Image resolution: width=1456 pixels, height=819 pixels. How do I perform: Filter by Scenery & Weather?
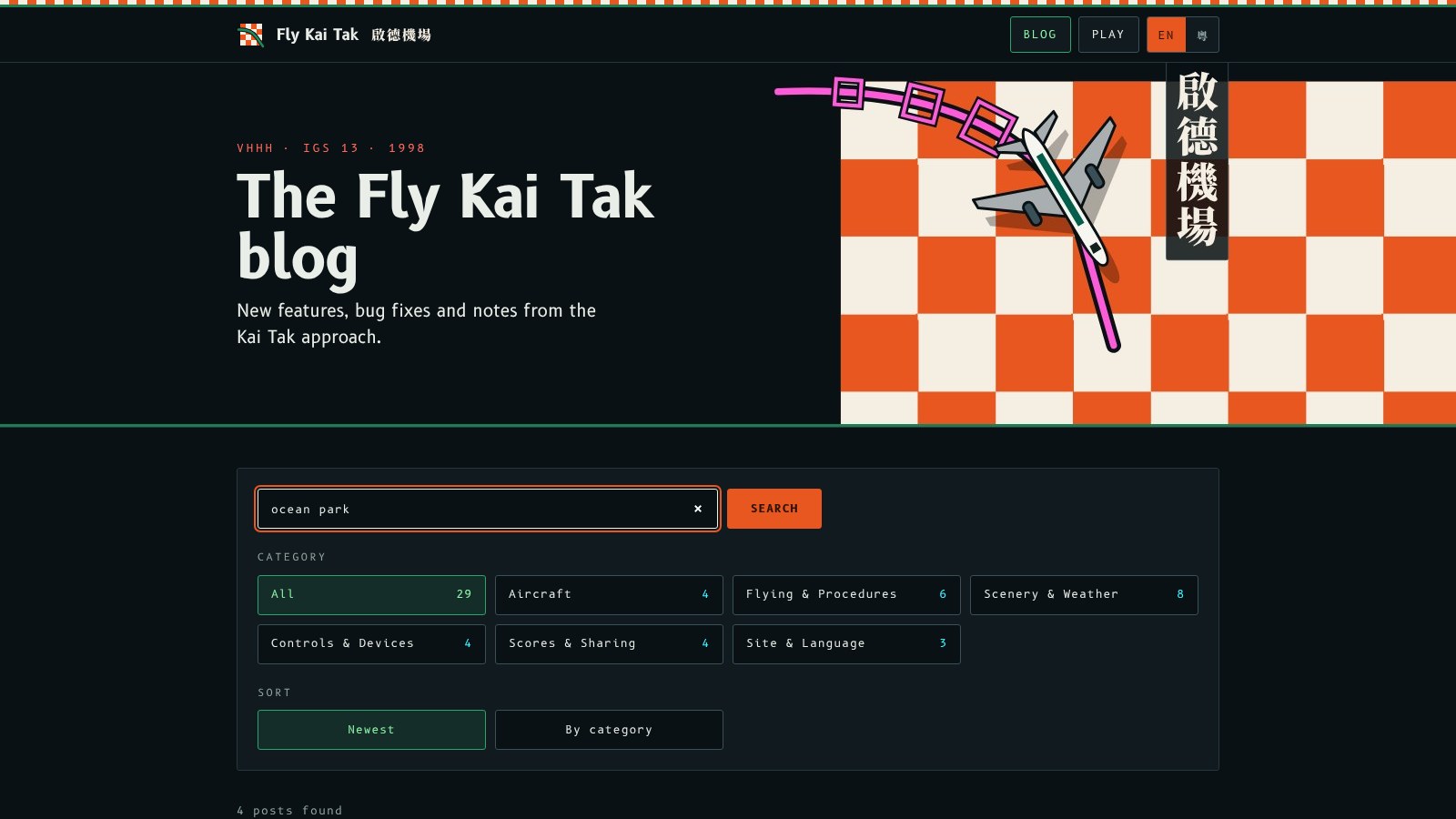click(1084, 594)
